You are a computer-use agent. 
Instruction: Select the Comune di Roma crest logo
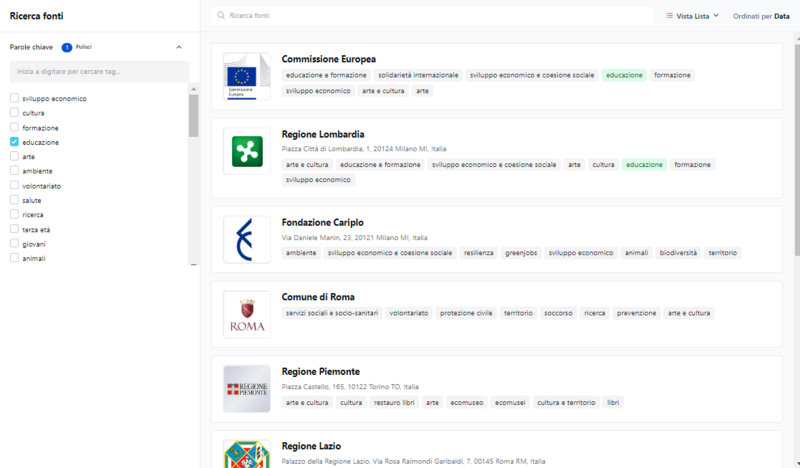point(246,314)
